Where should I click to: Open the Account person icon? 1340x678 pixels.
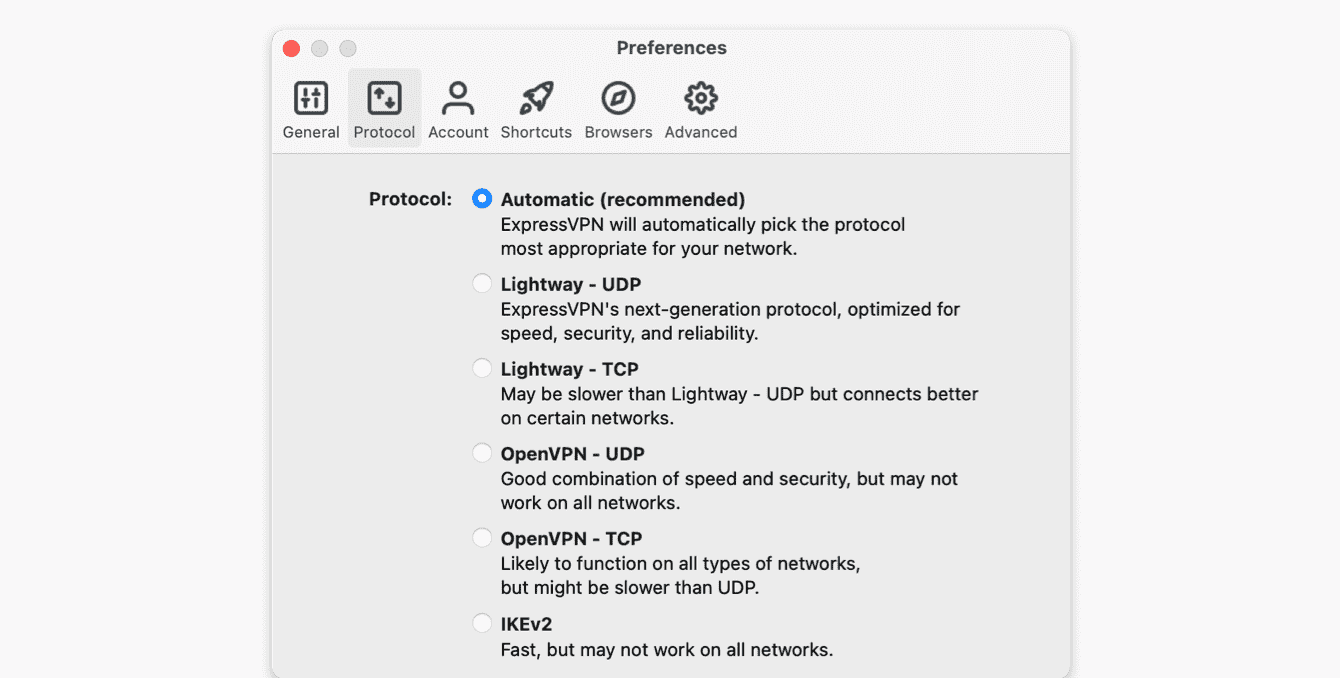[458, 99]
